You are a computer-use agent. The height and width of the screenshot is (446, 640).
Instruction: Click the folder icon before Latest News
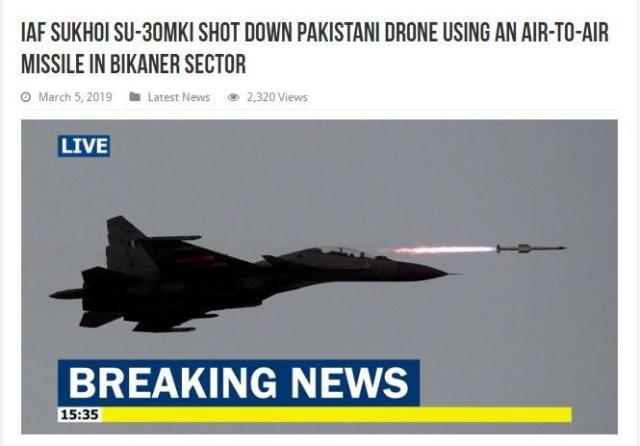[x=135, y=97]
